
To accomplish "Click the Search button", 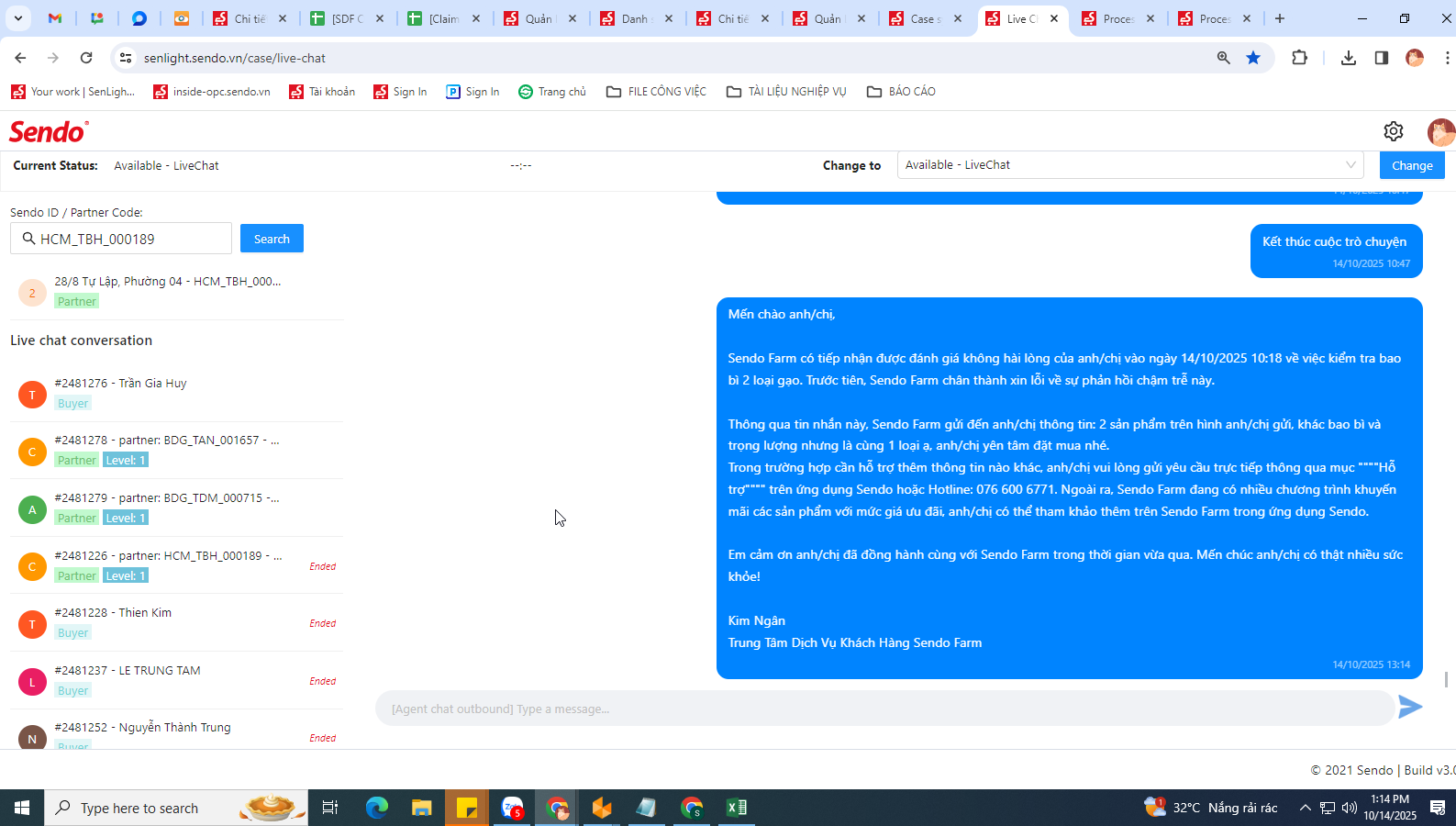I will click(272, 239).
